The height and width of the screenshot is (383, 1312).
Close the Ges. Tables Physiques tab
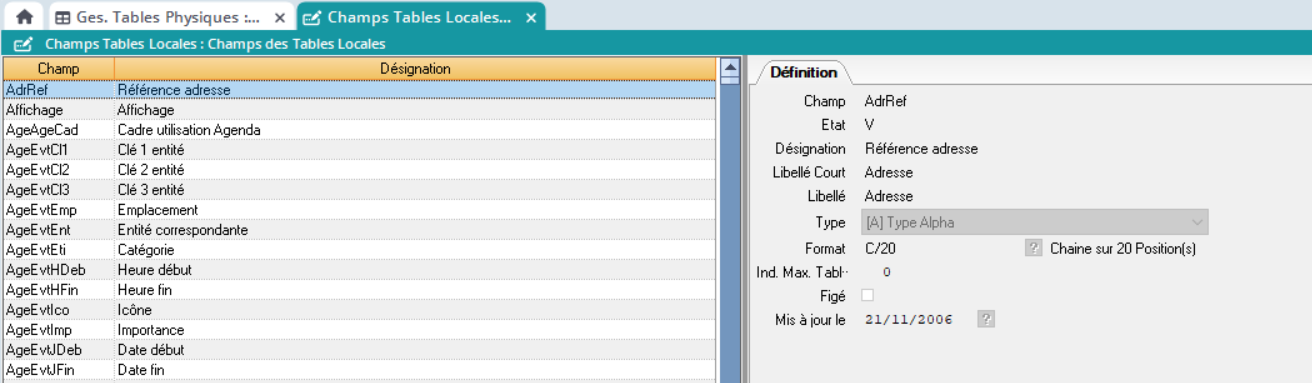(280, 18)
